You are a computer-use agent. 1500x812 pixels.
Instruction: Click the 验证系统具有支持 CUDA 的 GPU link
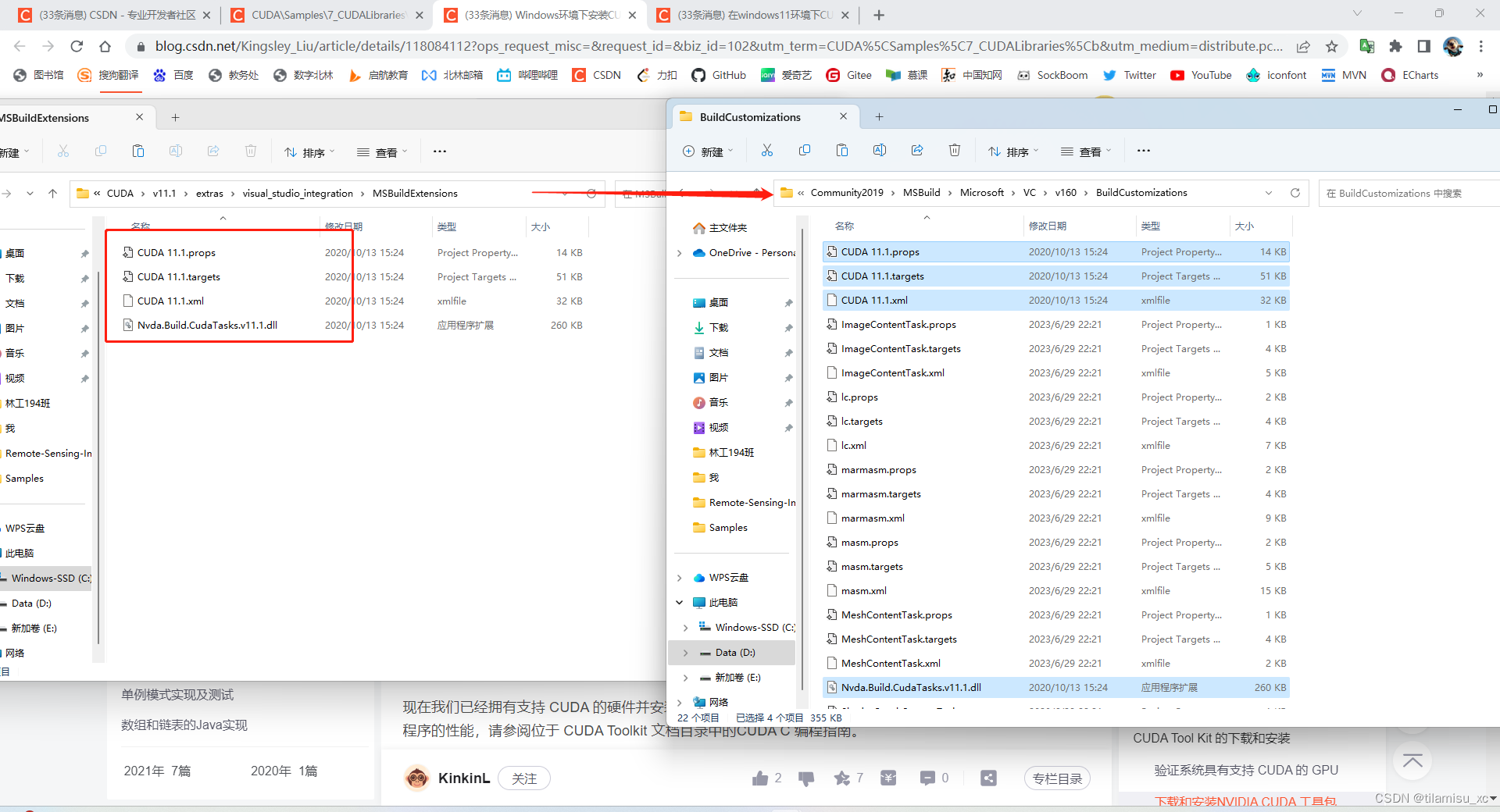[1246, 770]
